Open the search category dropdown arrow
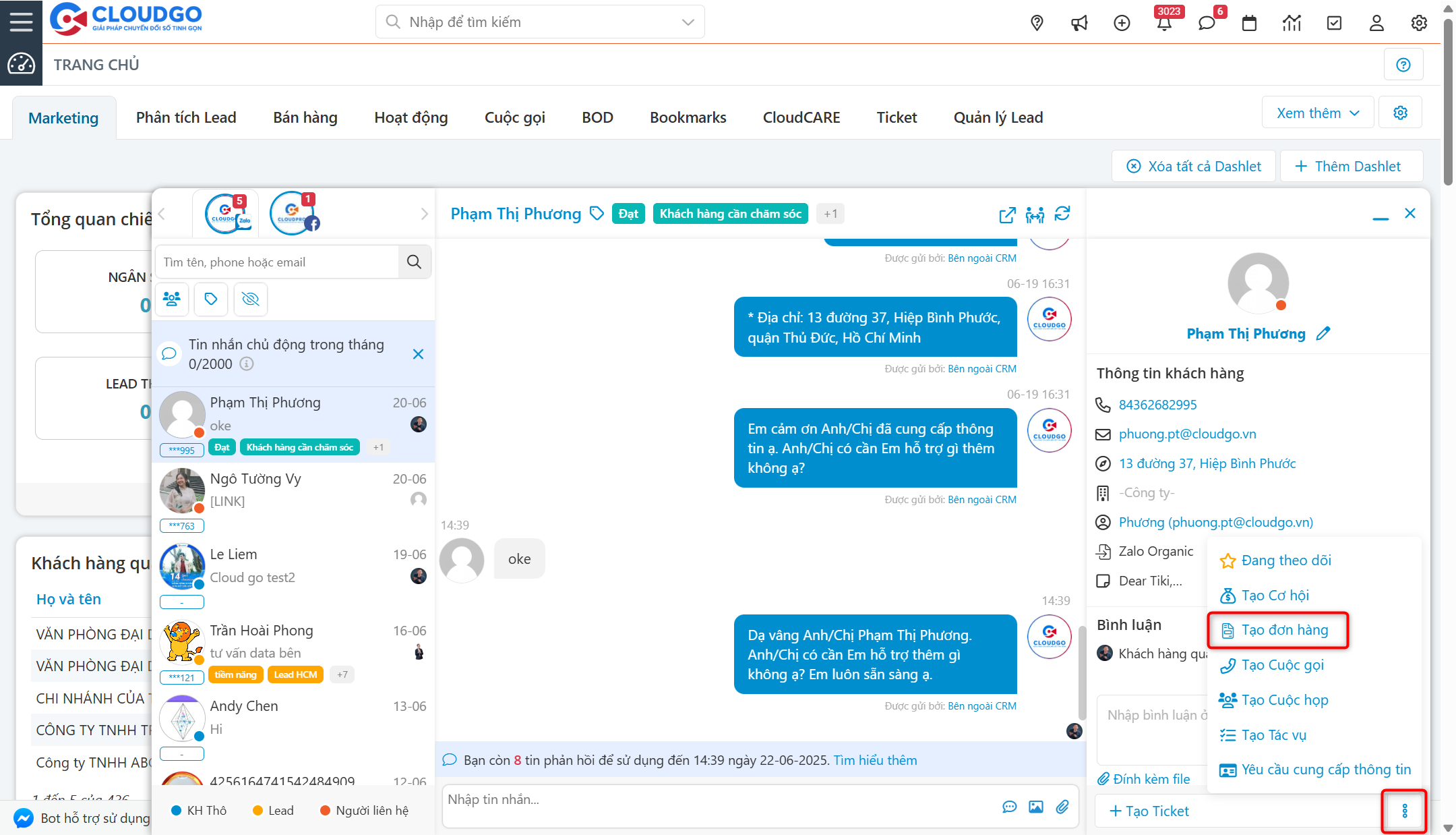The height and width of the screenshot is (835, 1456). pyautogui.click(x=688, y=22)
